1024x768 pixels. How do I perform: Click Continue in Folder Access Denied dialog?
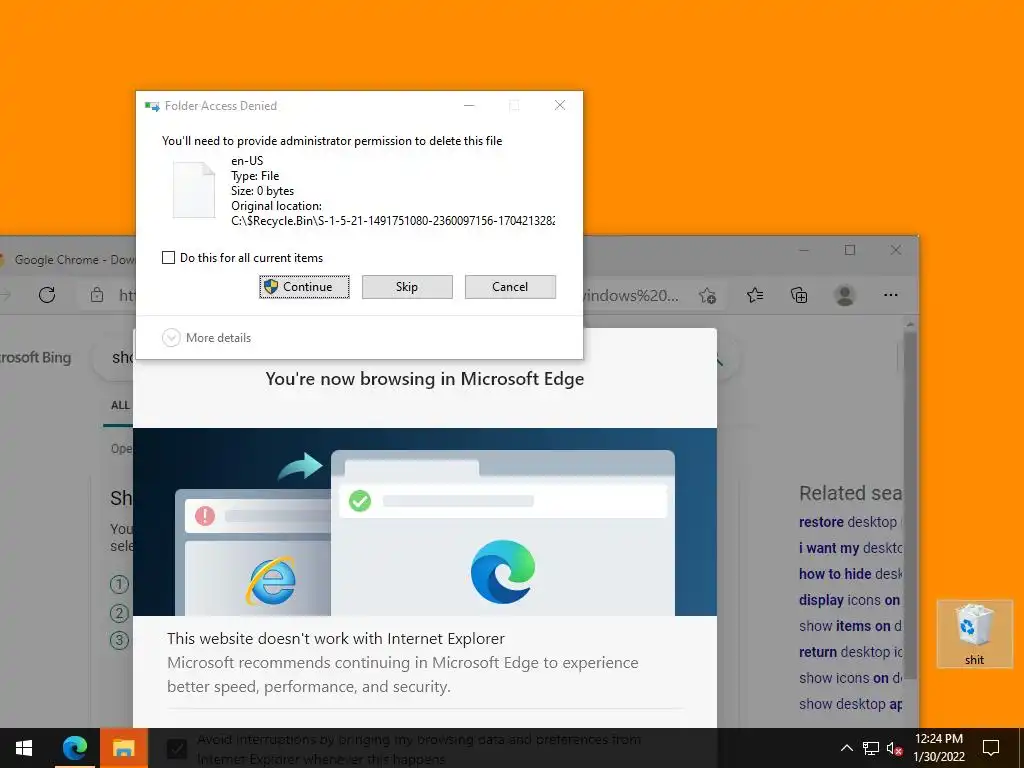pyautogui.click(x=304, y=287)
